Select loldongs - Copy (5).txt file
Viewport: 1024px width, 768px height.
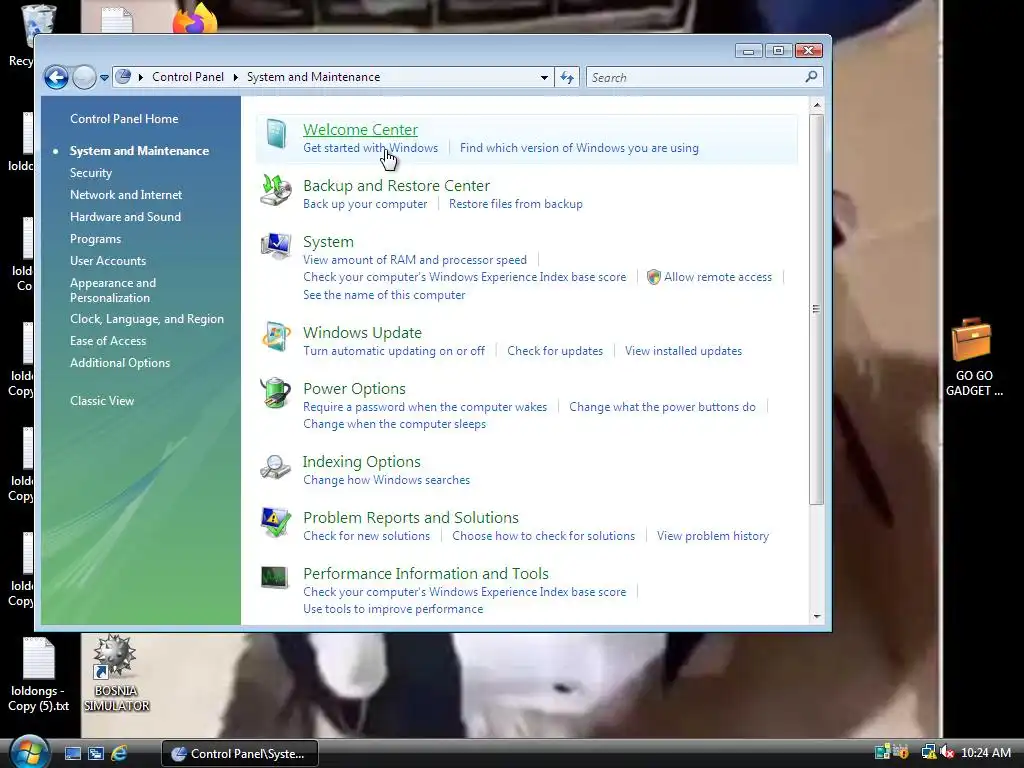(x=39, y=674)
